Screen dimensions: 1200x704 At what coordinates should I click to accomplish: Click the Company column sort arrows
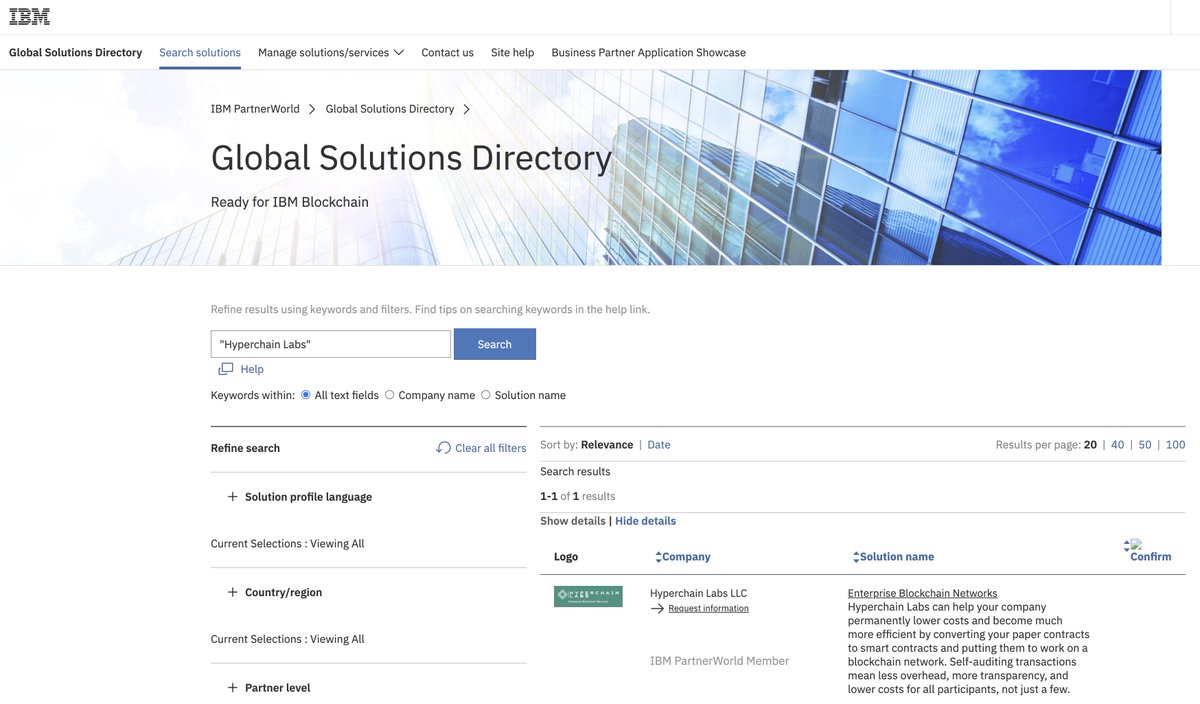[x=658, y=557]
